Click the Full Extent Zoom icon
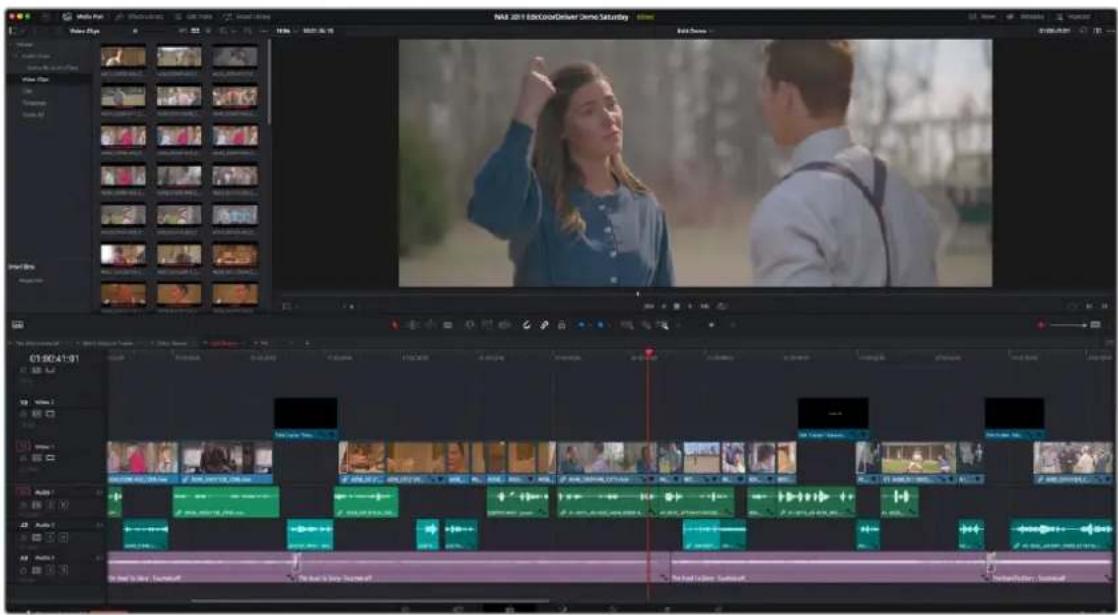This screenshot has height=615, width=1118. pyautogui.click(x=627, y=325)
